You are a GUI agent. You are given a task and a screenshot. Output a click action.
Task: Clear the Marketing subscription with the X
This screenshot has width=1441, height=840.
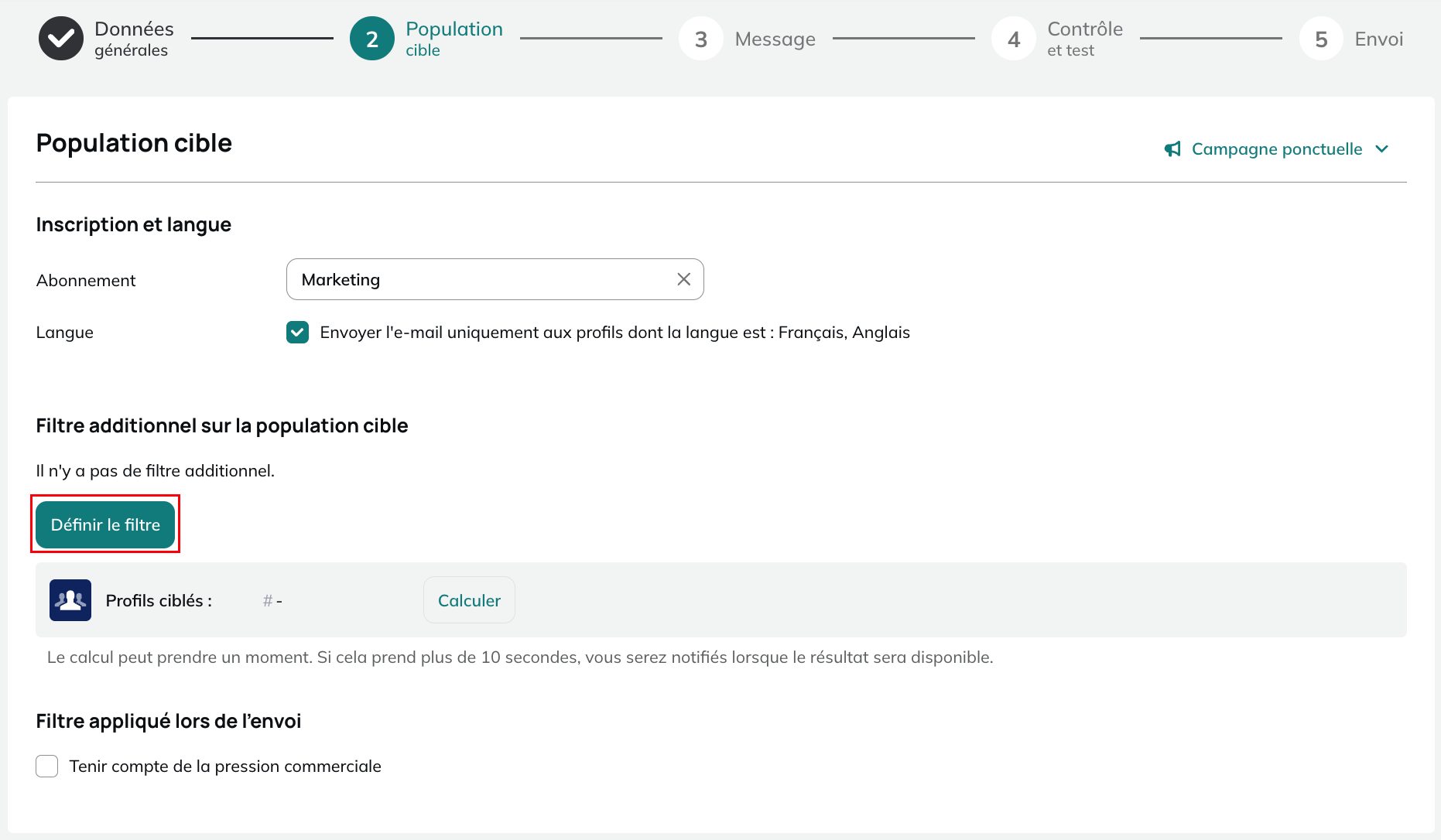click(684, 279)
